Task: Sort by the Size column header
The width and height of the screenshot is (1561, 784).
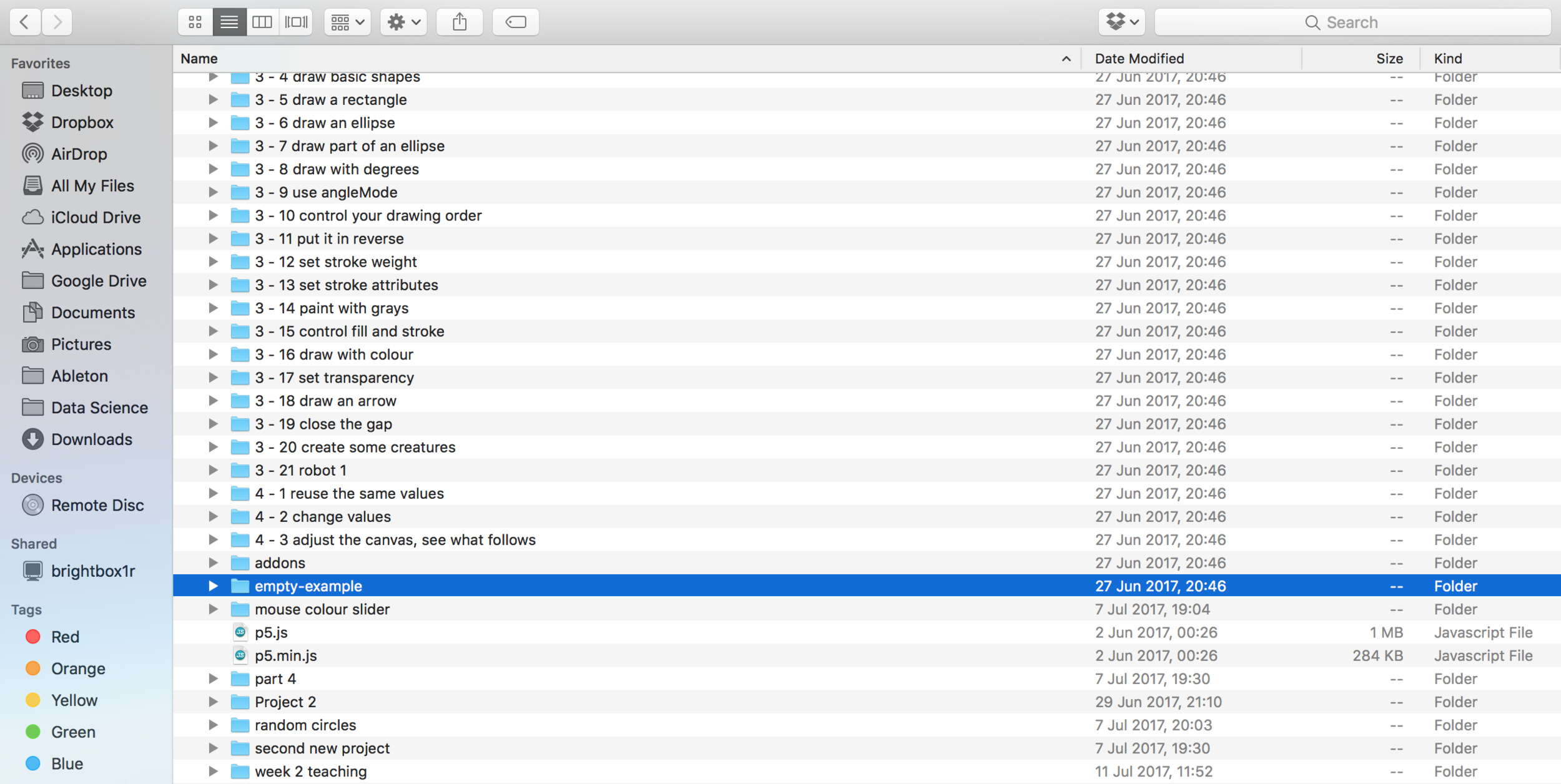Action: click(x=1389, y=59)
